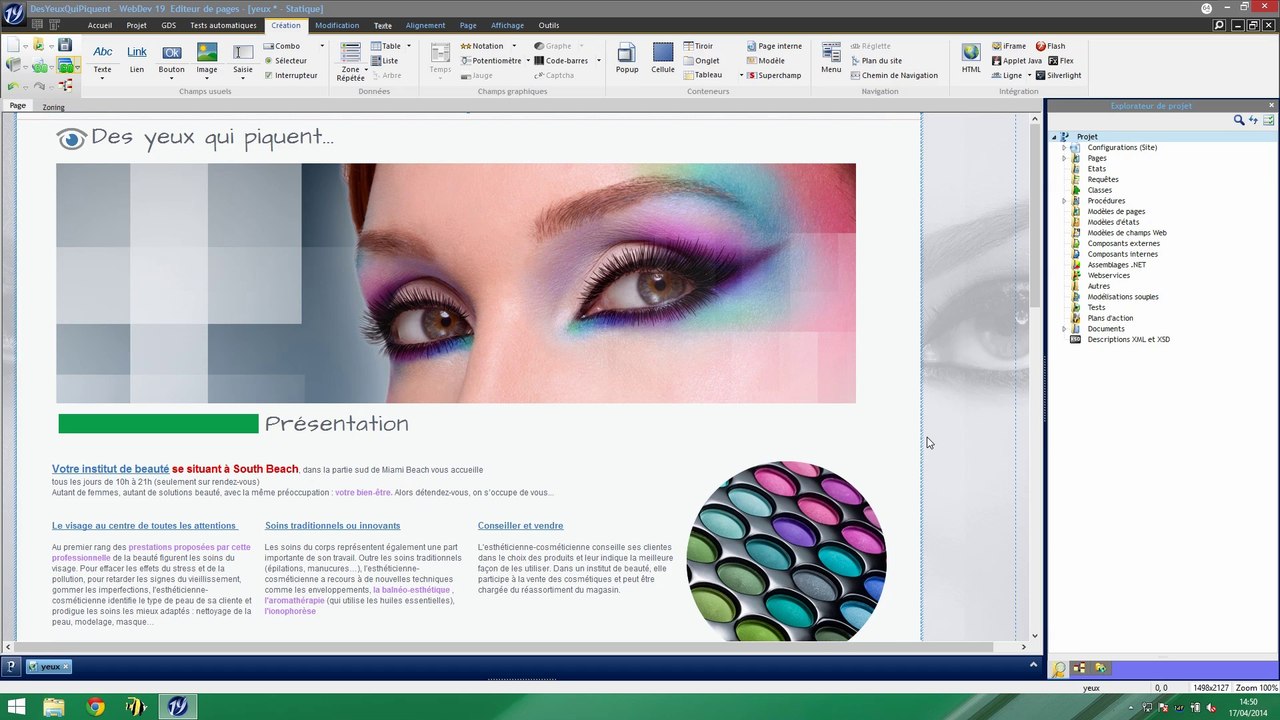Insert a Popup container

tap(627, 59)
